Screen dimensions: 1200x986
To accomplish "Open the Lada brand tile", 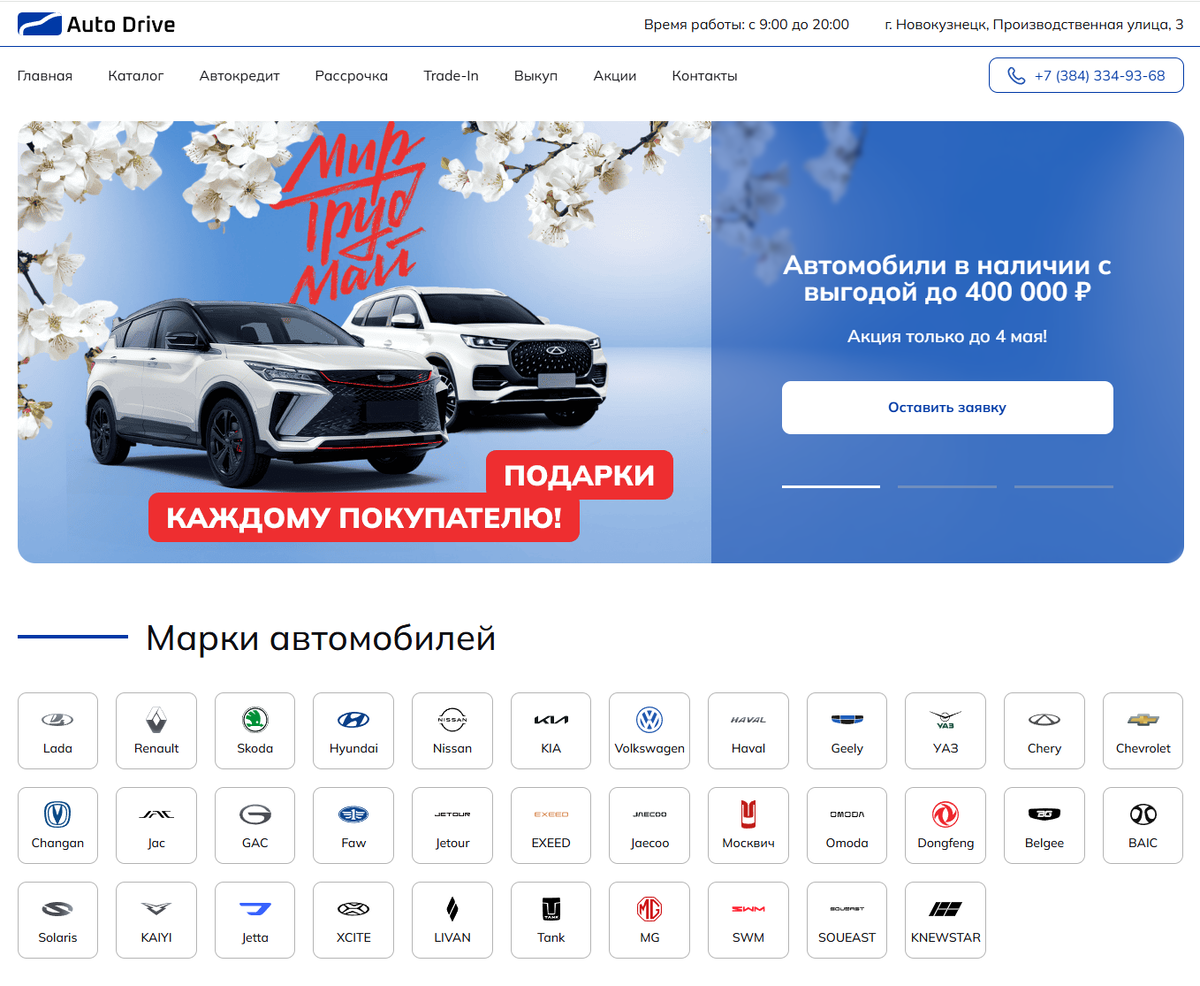I will coord(58,731).
